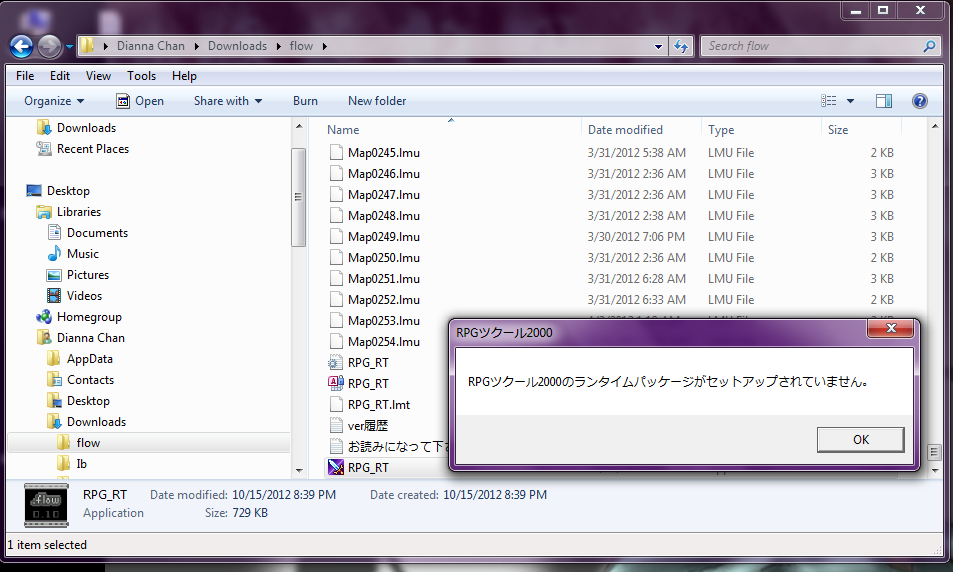Select the top-level Desktop node in navigation pane
The image size is (953, 572).
point(68,191)
